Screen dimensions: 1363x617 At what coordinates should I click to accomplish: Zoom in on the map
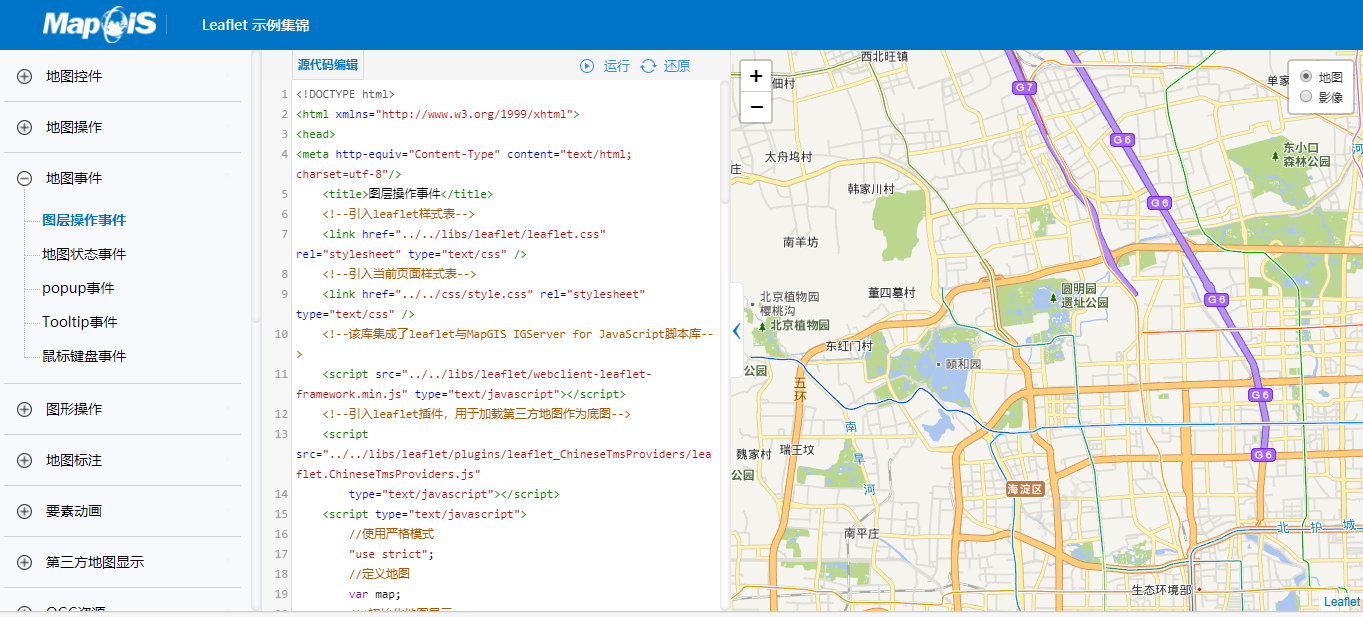pos(756,76)
